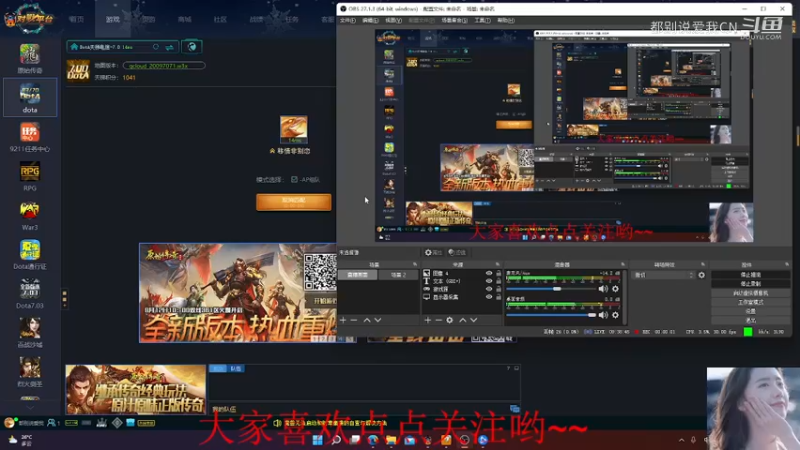Toggle the AP mode checkbox
The height and width of the screenshot is (450, 800).
294,179
